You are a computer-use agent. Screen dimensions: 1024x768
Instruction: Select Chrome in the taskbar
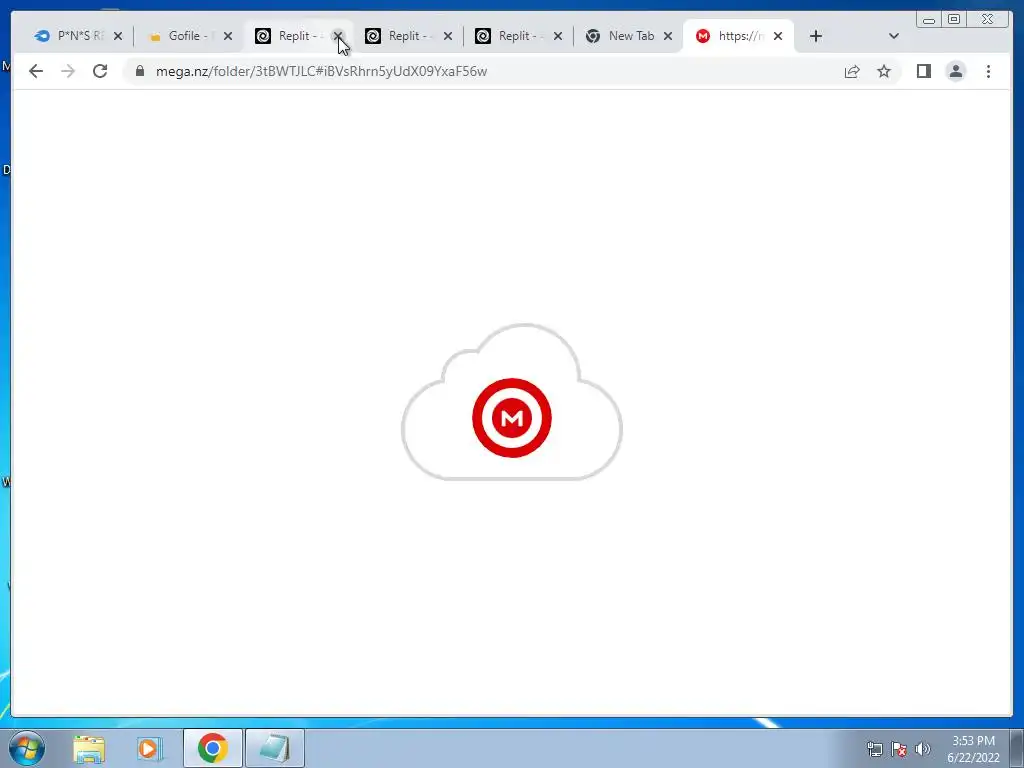point(212,748)
